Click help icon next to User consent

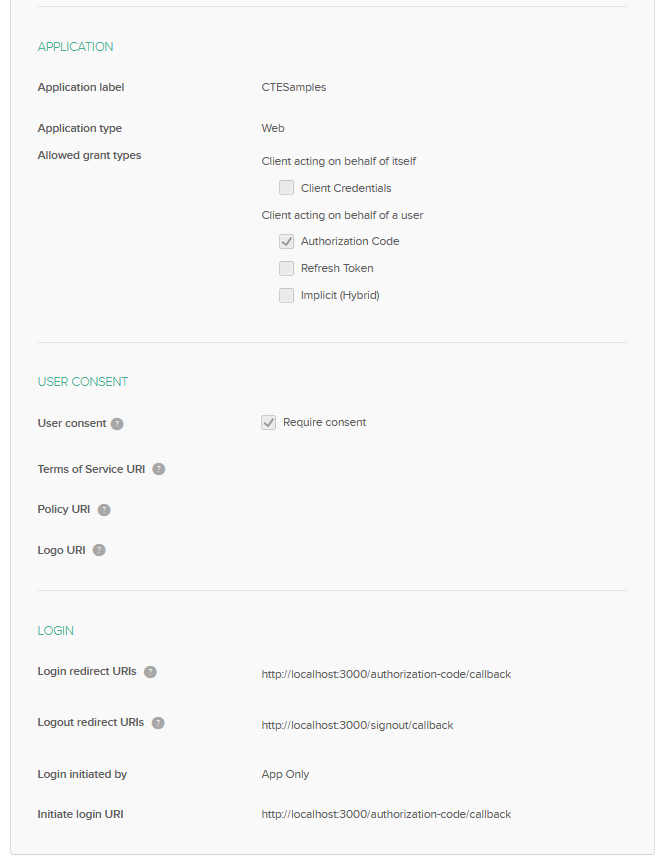[117, 424]
